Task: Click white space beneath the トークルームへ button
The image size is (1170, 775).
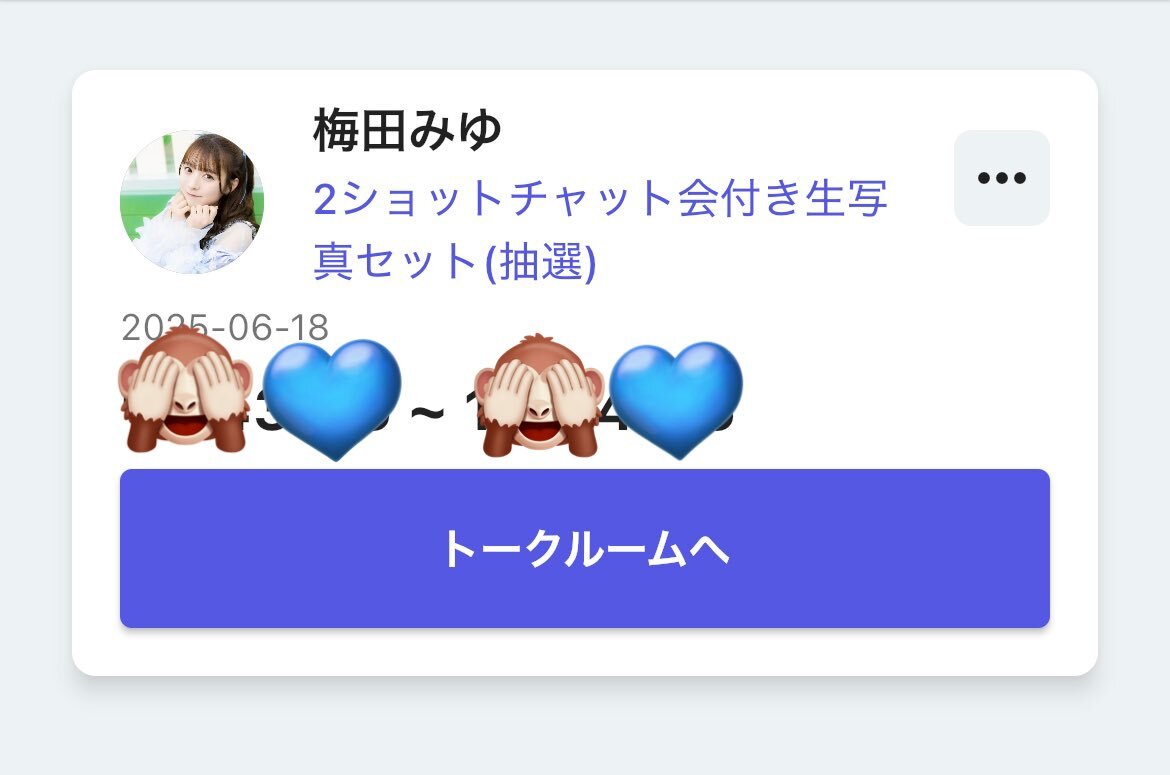Action: pyautogui.click(x=585, y=651)
